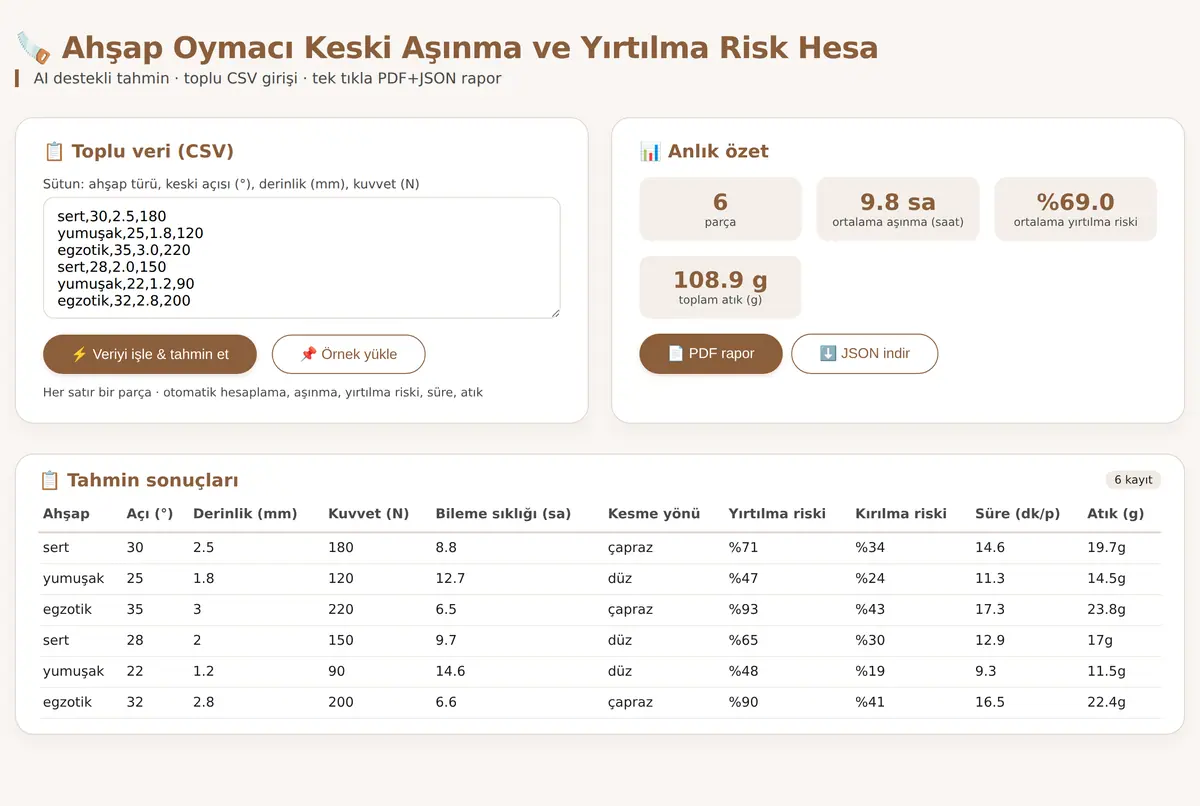
Task: Click the 14.6 bileme sıklığı cell
Action: [x=450, y=671]
